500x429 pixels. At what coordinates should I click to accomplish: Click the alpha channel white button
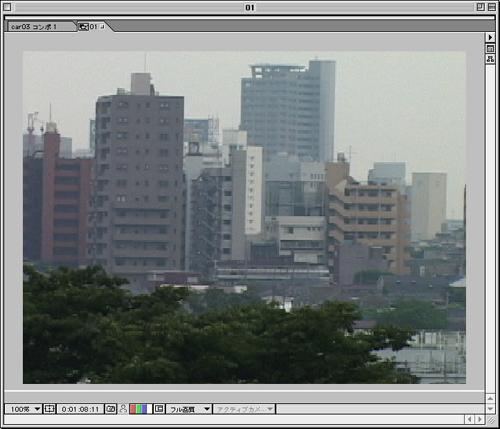point(150,409)
